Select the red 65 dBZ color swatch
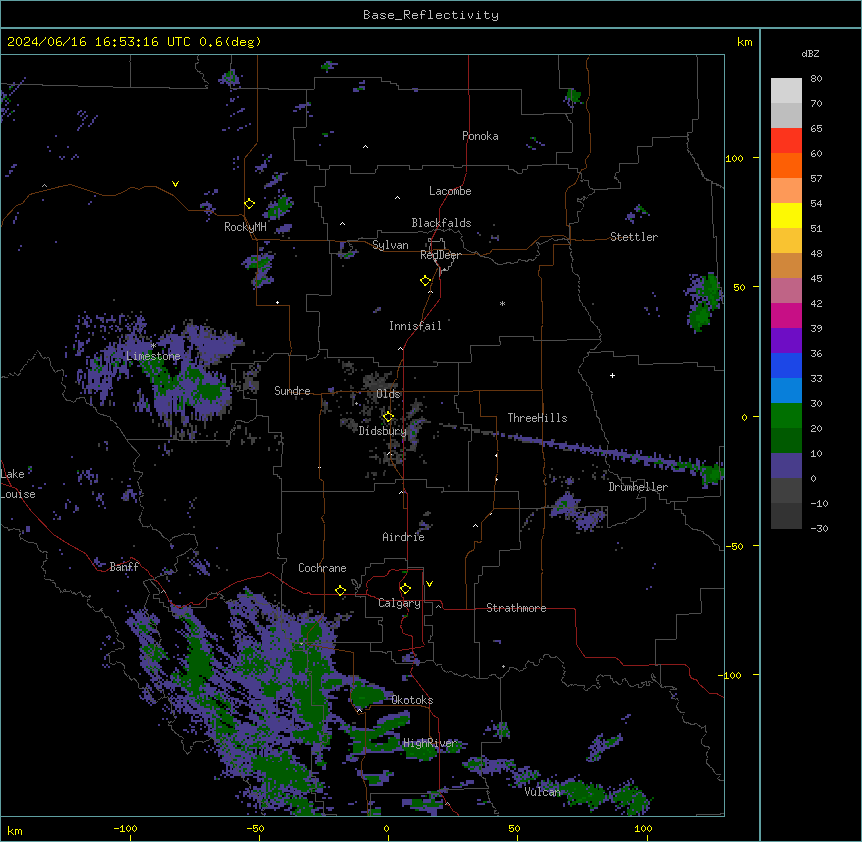Viewport: 862px width, 842px height. point(786,140)
